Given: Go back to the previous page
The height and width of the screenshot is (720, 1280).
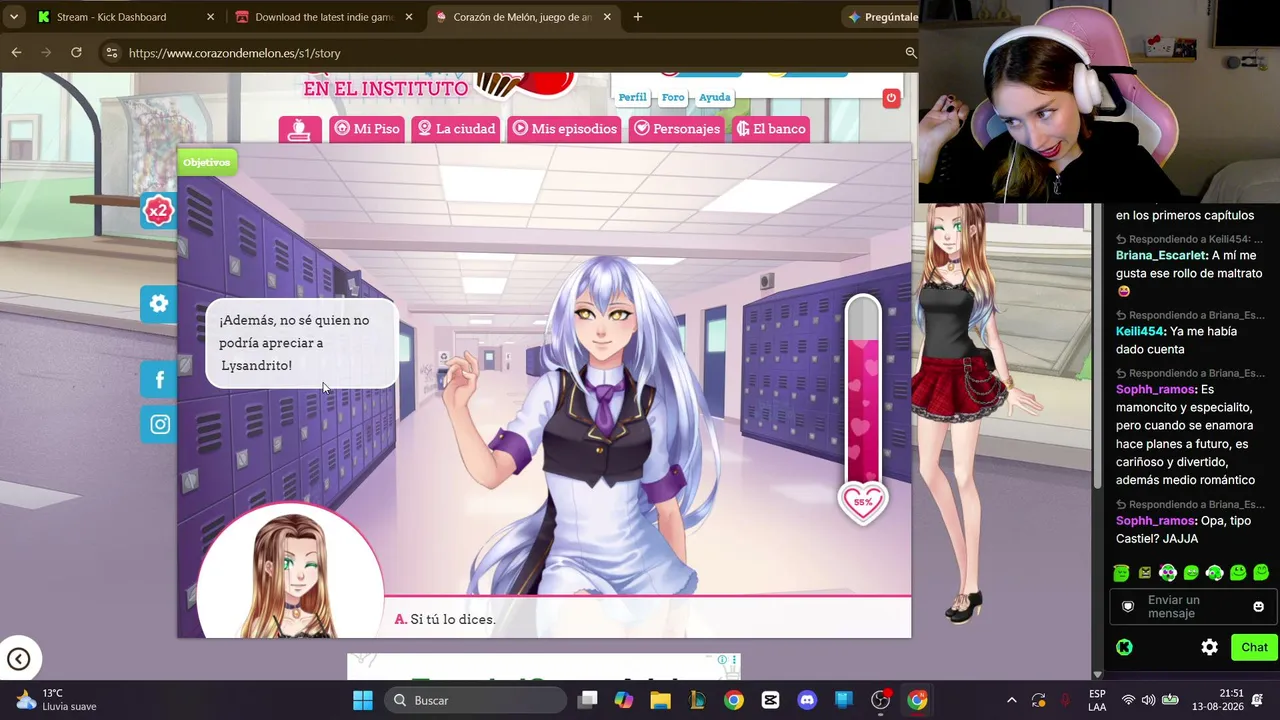Looking at the screenshot, I should click(x=17, y=52).
